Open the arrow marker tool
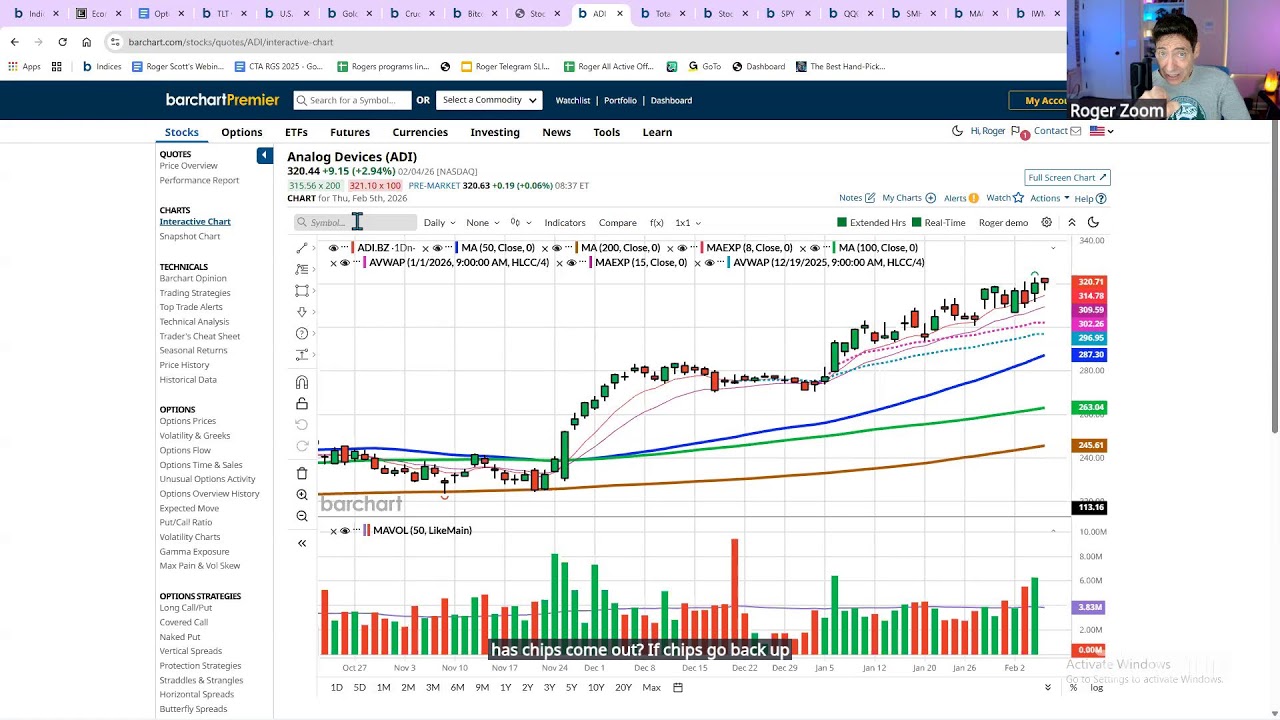The image size is (1280, 720). pos(302,312)
